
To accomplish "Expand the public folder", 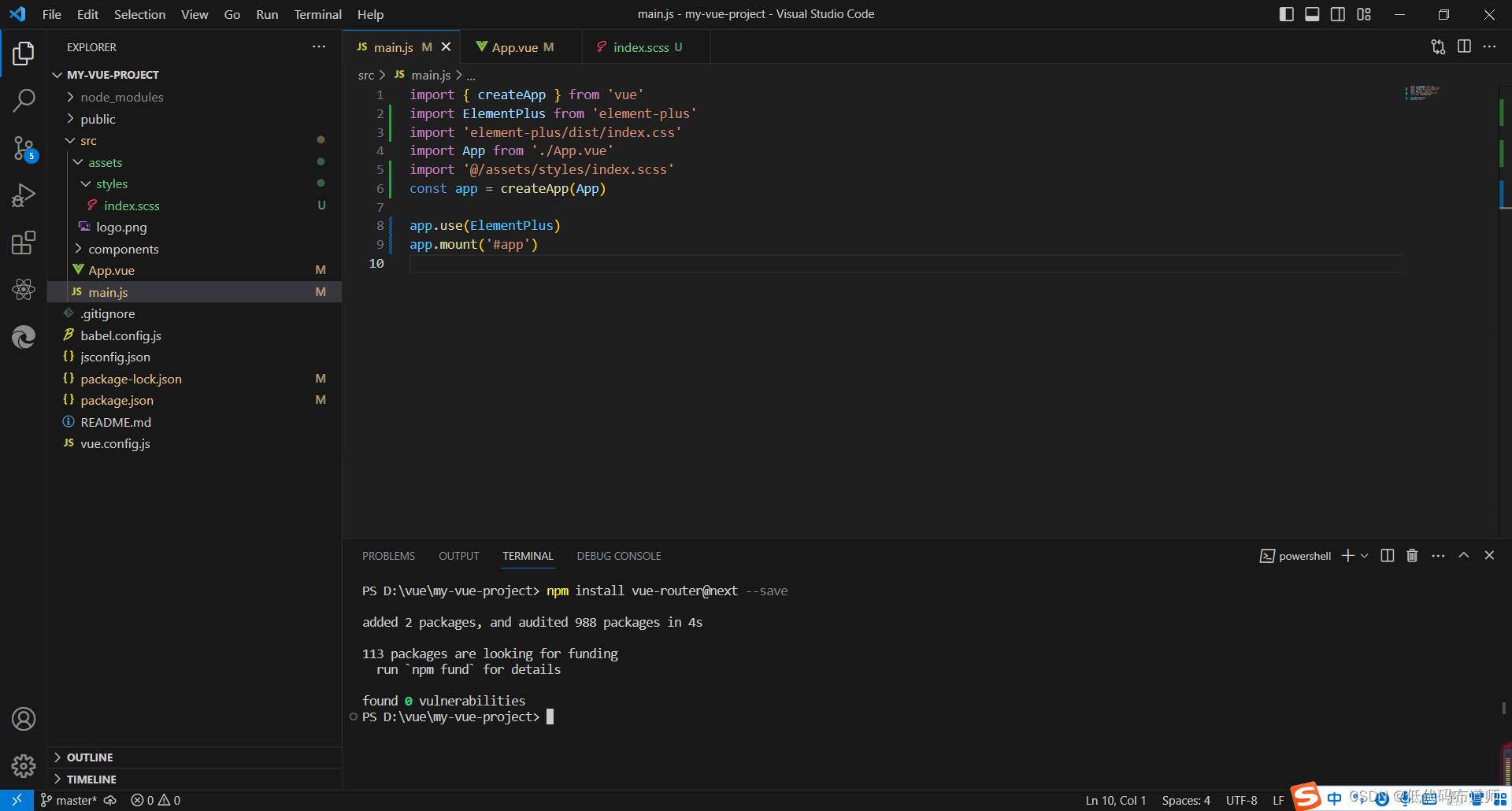I will 195,119.
